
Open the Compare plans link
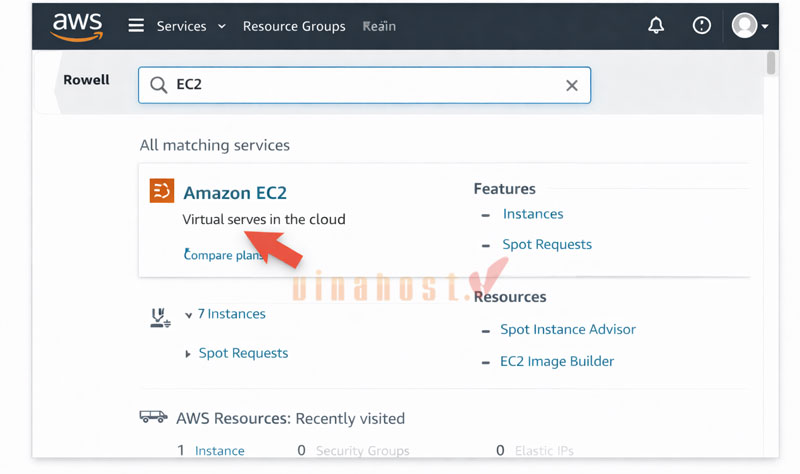click(x=224, y=255)
